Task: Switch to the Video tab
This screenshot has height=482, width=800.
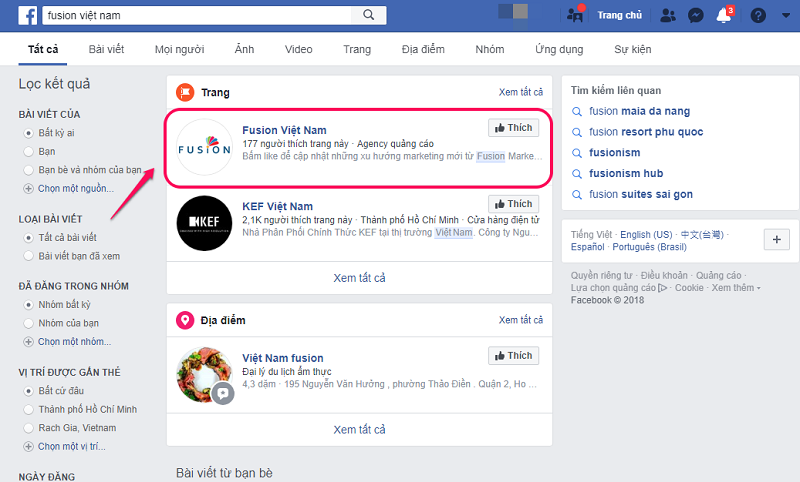Action: click(x=298, y=49)
